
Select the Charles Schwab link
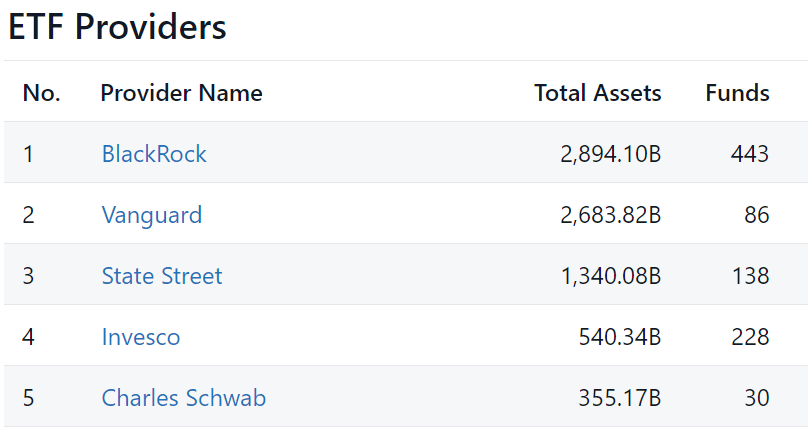pyautogui.click(x=183, y=397)
